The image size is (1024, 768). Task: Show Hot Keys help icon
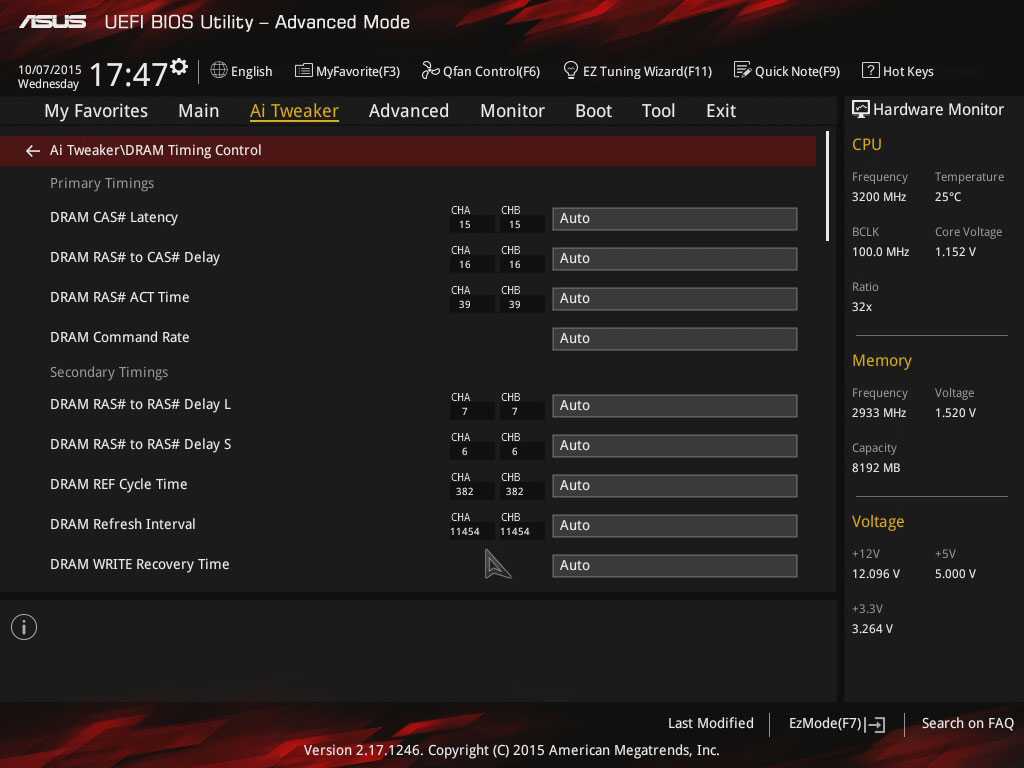(x=870, y=71)
